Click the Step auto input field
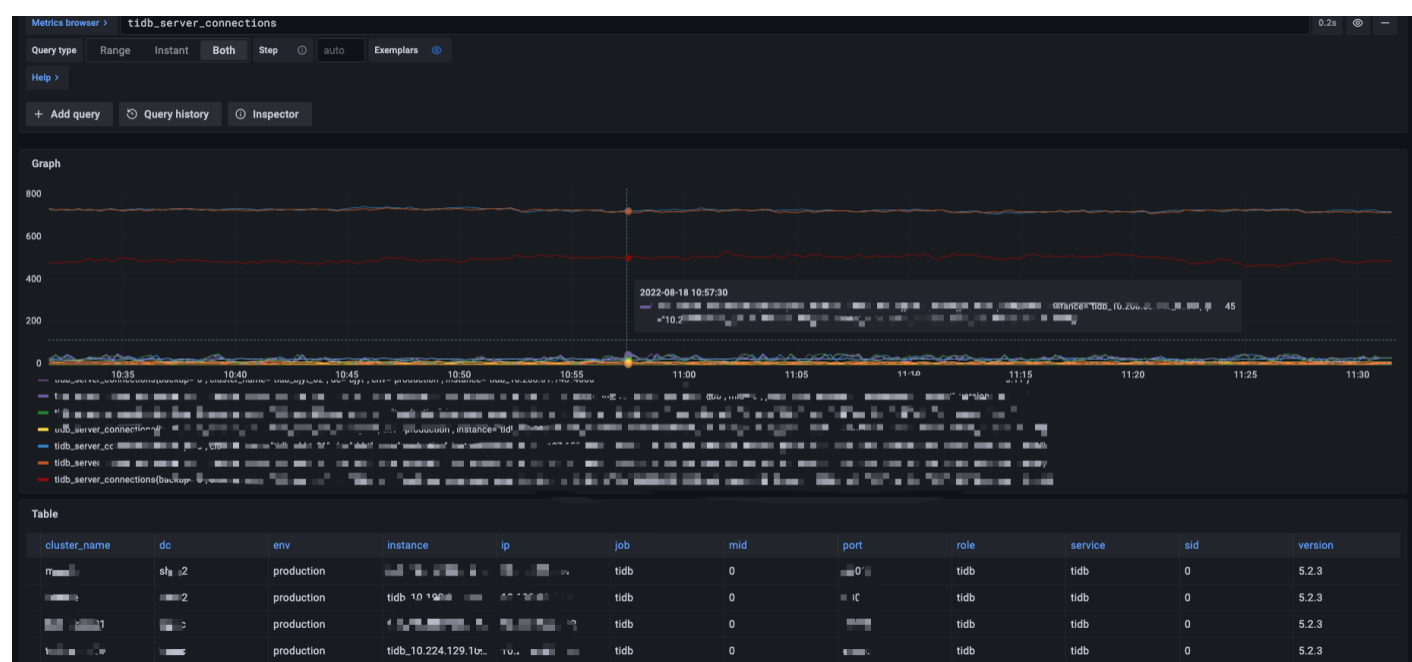This screenshot has height=662, width=1412. click(340, 50)
